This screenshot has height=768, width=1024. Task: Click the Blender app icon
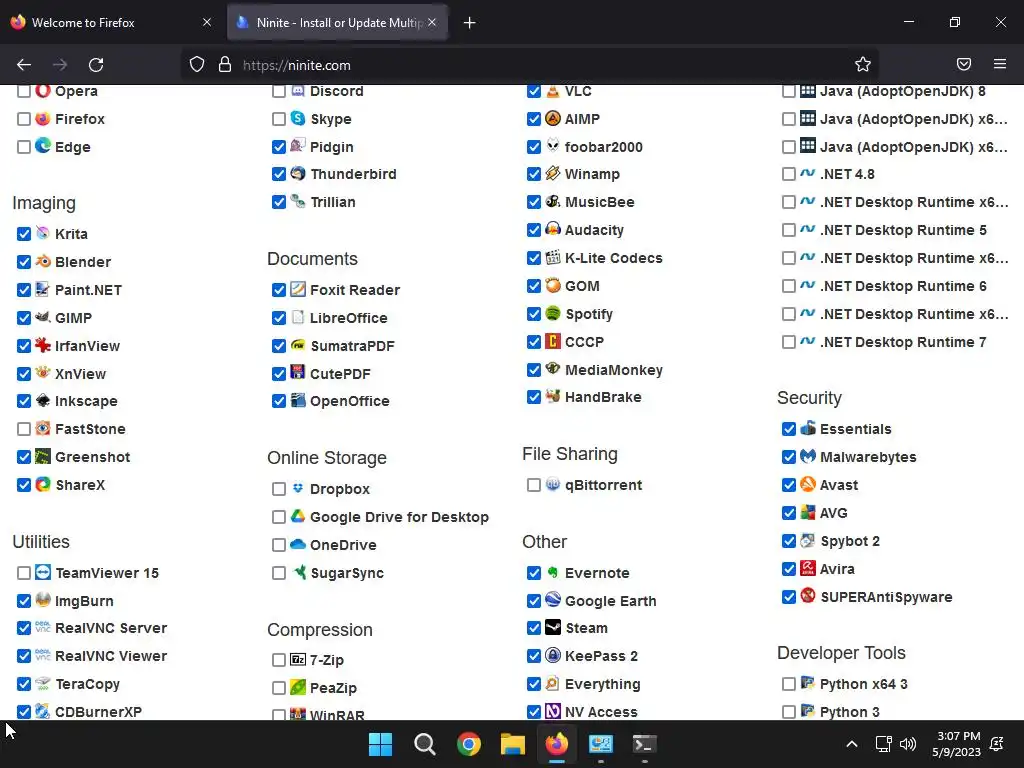click(x=43, y=261)
